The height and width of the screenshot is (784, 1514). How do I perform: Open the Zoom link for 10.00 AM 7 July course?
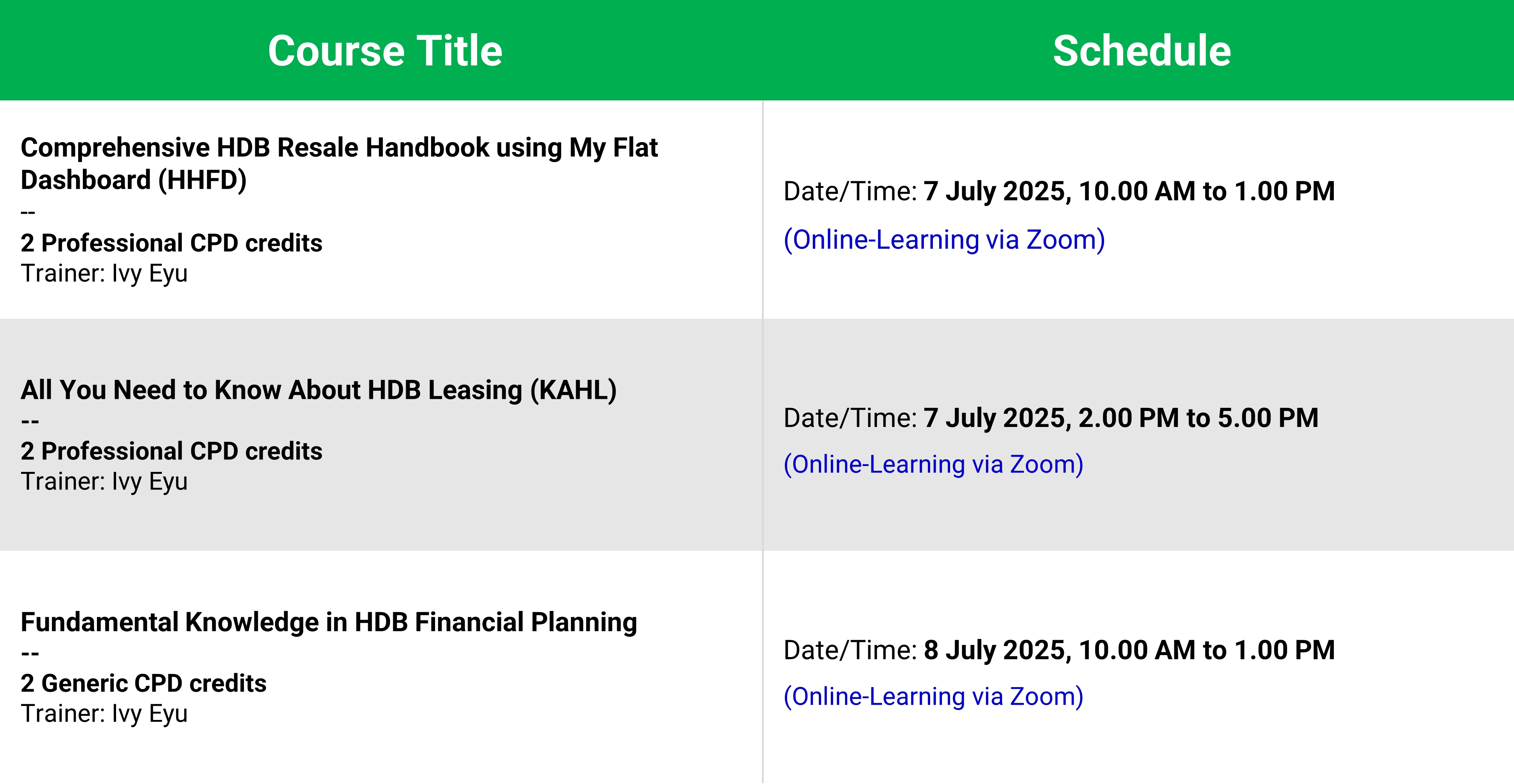pos(944,239)
